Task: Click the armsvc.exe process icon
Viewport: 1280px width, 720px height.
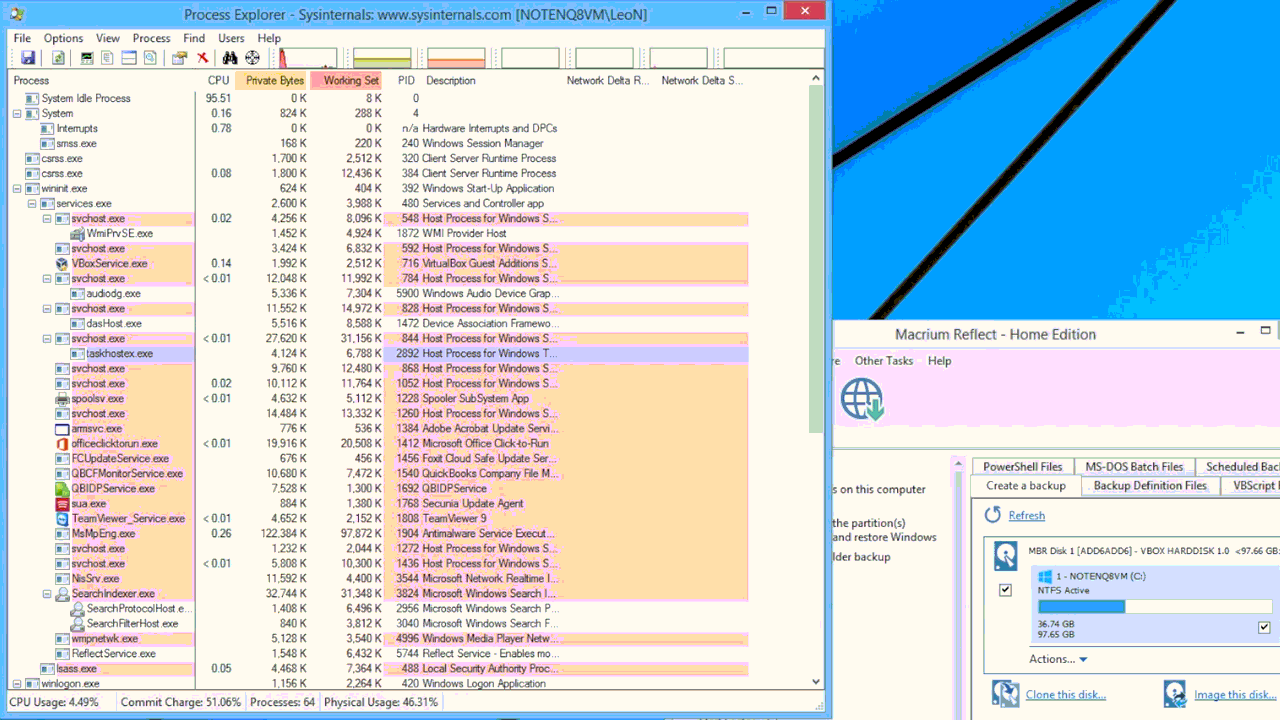Action: 62,429
